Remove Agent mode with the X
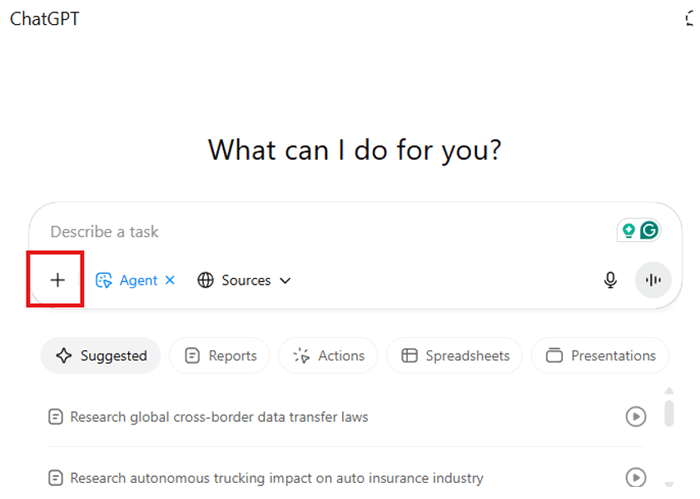This screenshot has width=700, height=499. click(x=170, y=280)
